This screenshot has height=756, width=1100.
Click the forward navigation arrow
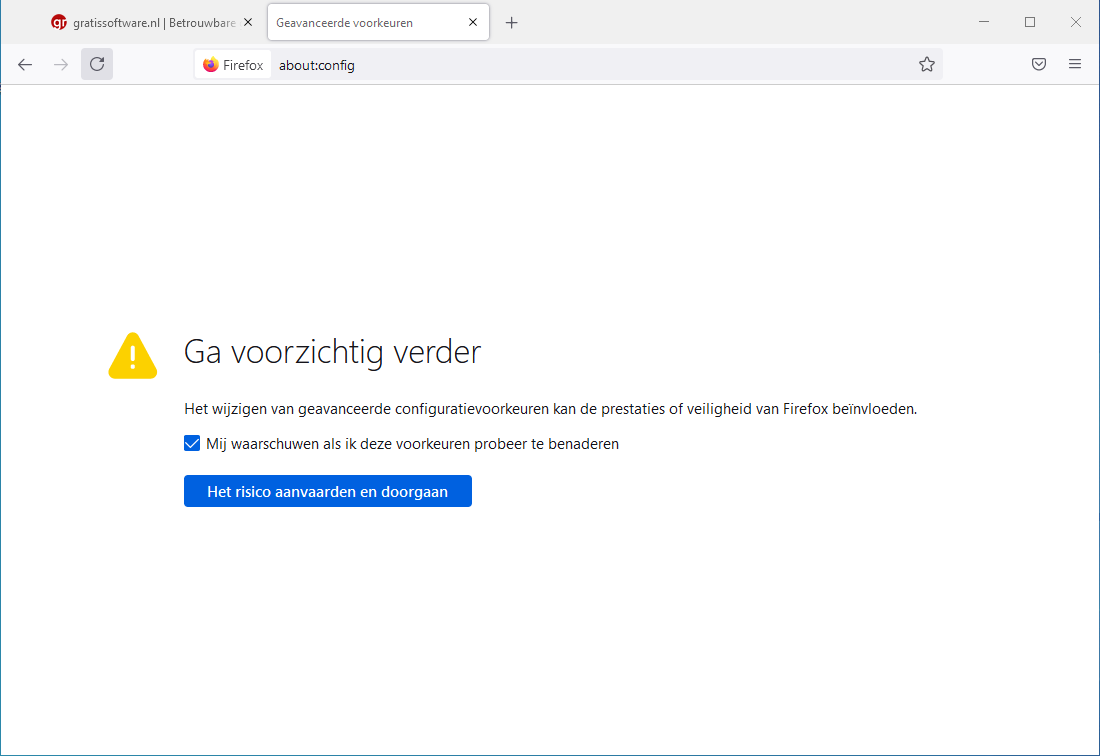(61, 64)
